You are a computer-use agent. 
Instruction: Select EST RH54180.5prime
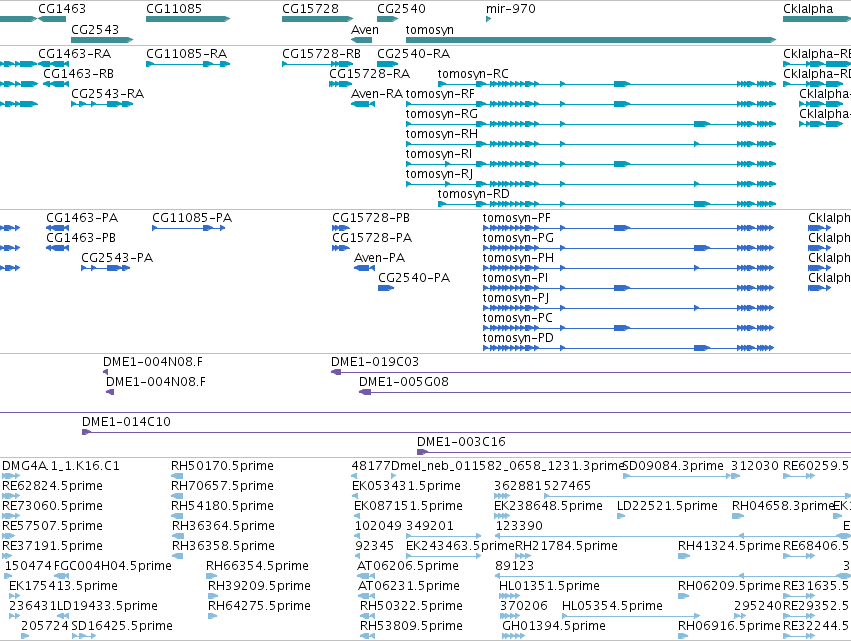pos(222,506)
